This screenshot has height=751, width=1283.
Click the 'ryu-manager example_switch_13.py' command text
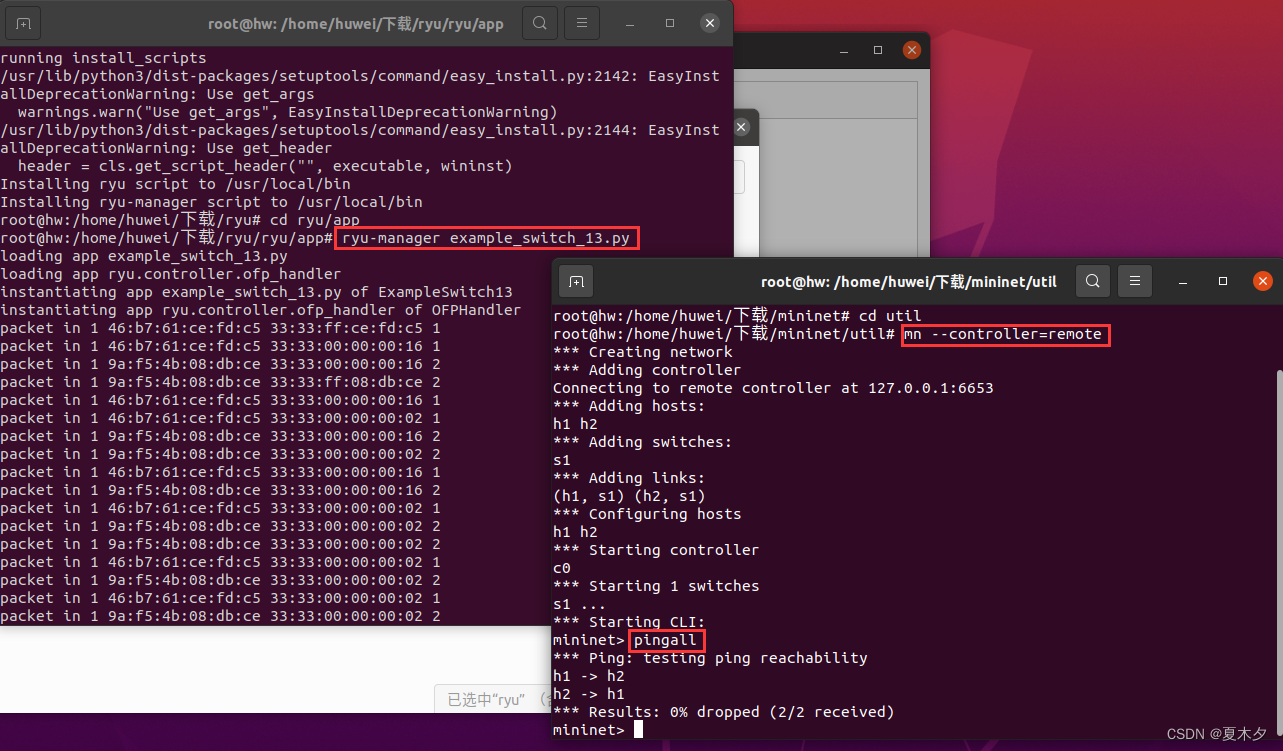[x=487, y=238]
